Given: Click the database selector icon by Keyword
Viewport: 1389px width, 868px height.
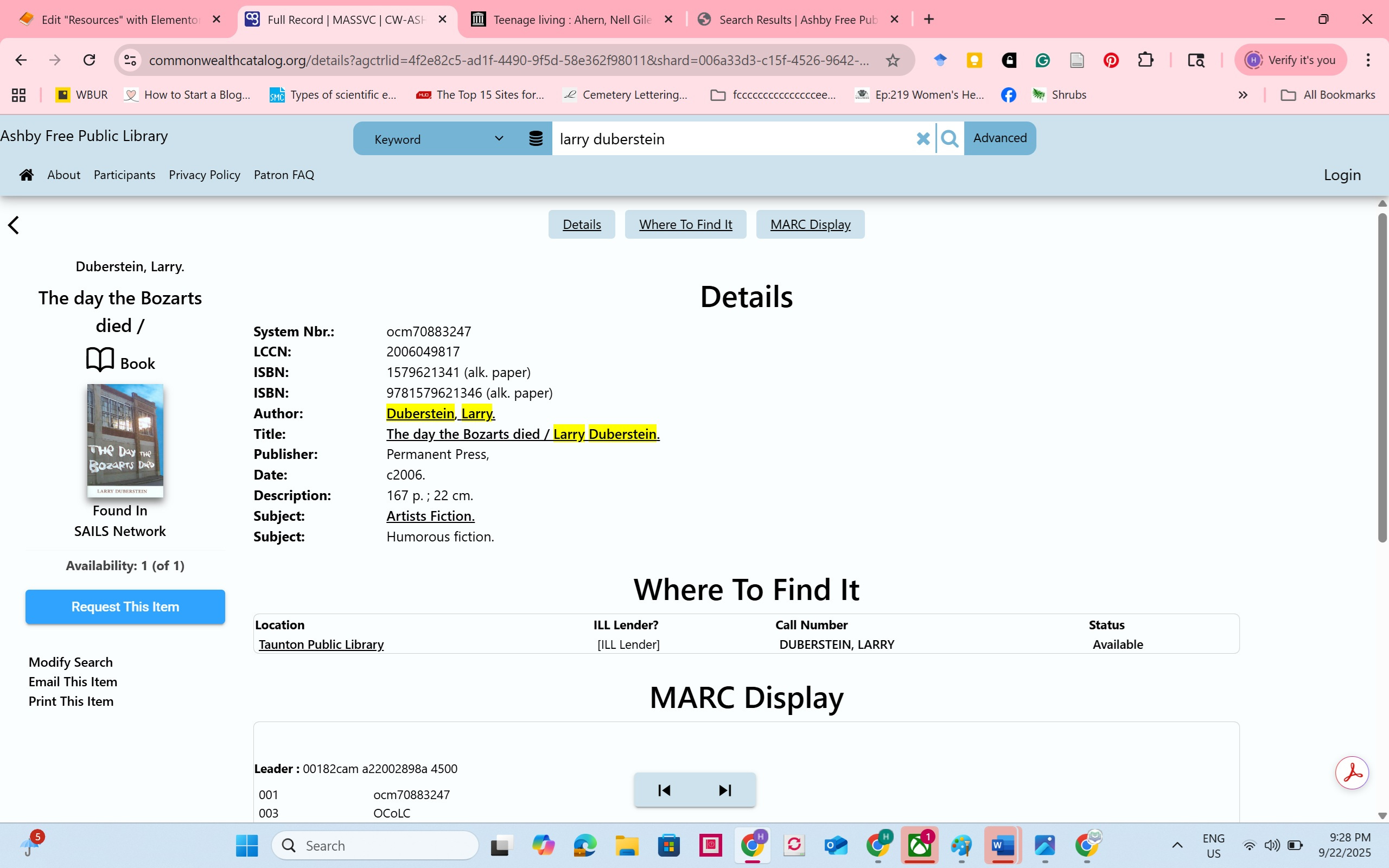Looking at the screenshot, I should pos(536,138).
